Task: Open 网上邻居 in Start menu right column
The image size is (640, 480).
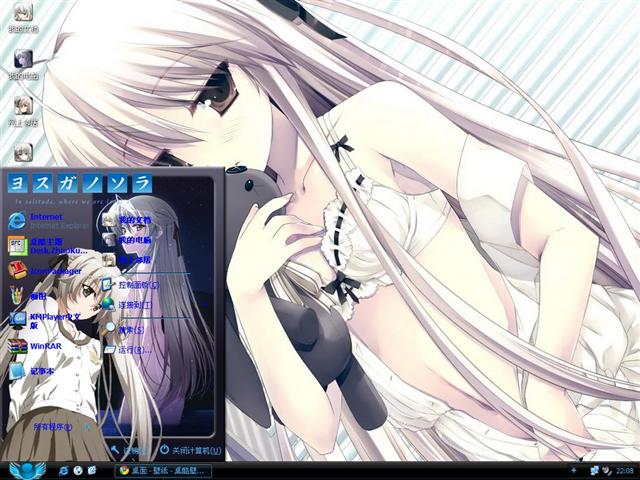Action: click(x=127, y=259)
